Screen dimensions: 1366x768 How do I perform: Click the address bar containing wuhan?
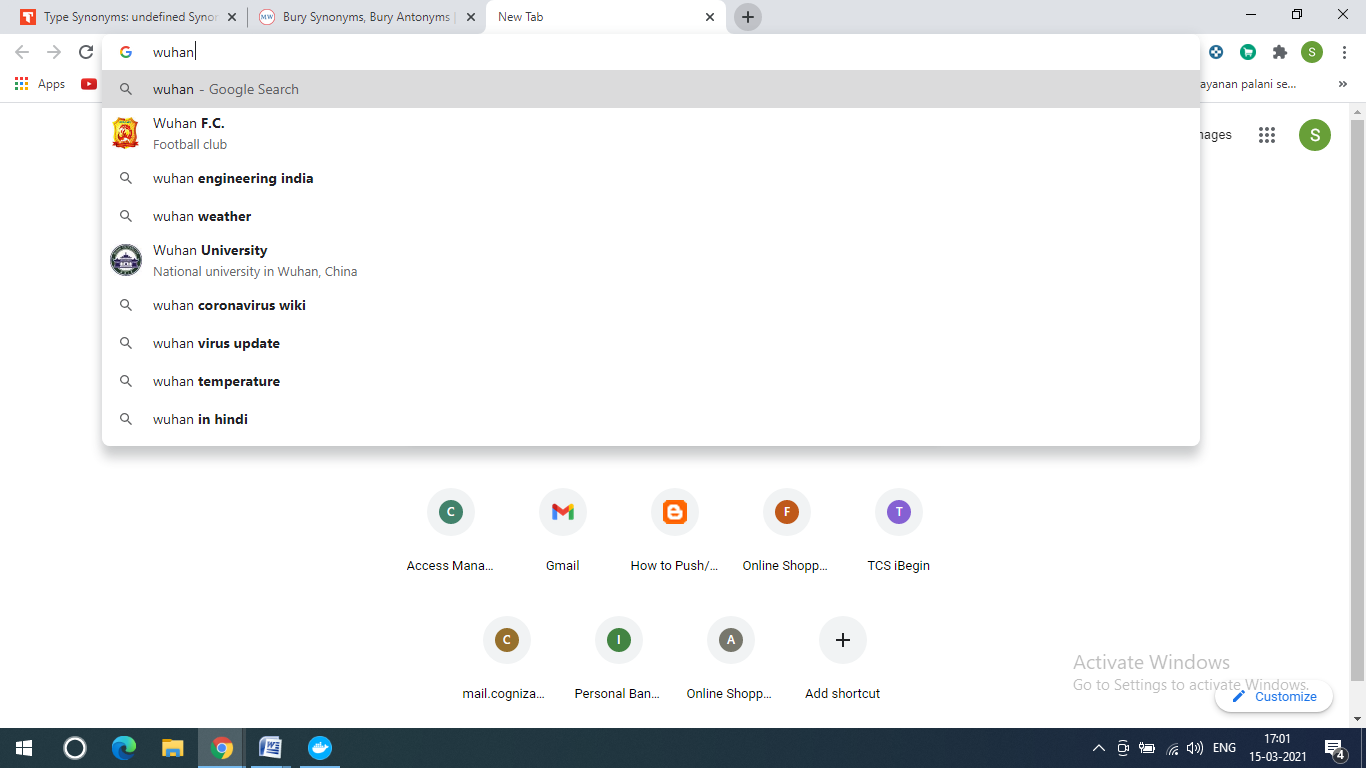(650, 52)
